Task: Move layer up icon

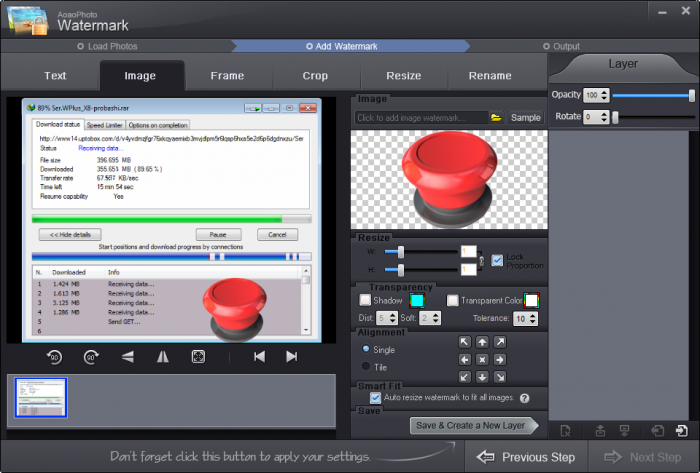Action: 600,431
